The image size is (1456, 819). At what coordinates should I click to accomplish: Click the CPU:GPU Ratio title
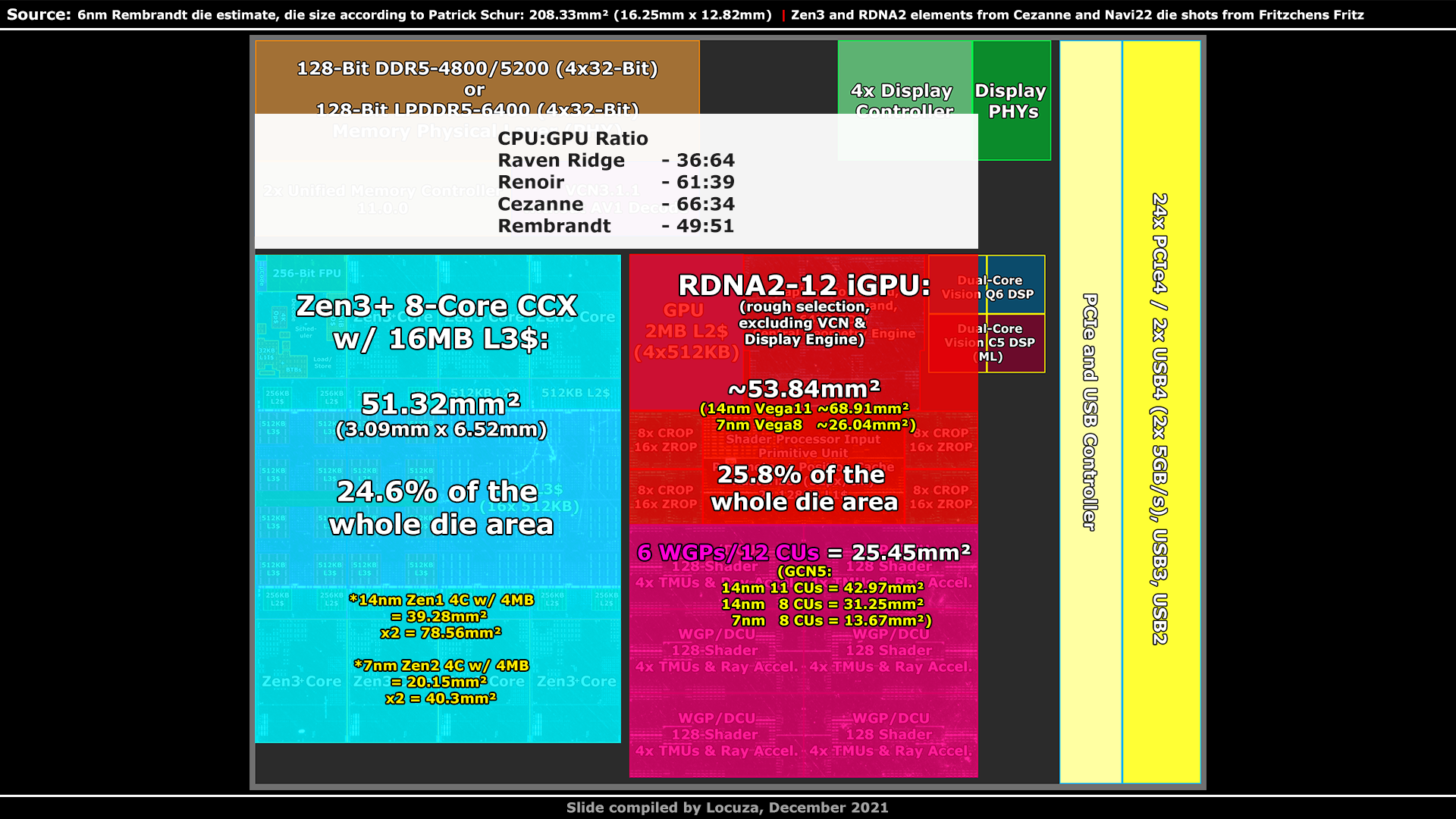click(573, 139)
